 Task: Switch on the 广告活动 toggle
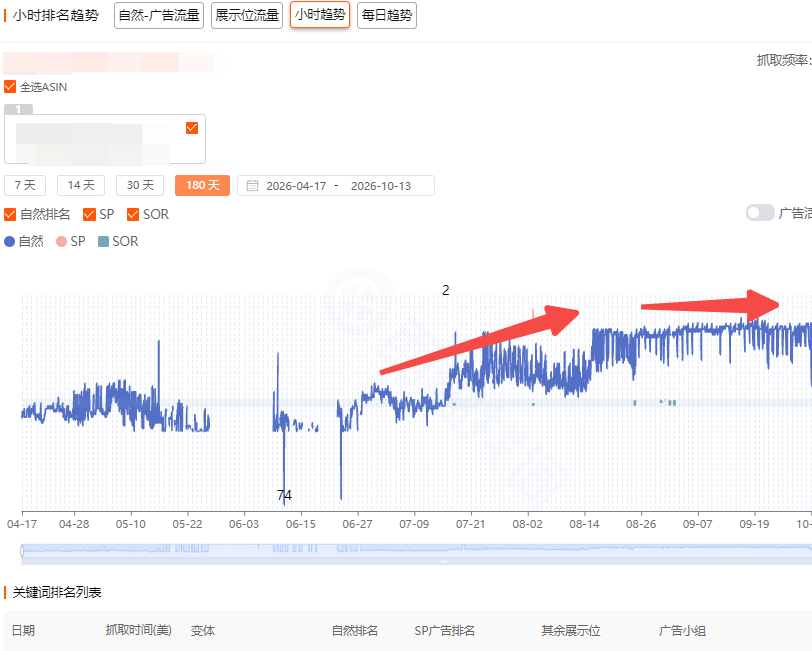(760, 213)
